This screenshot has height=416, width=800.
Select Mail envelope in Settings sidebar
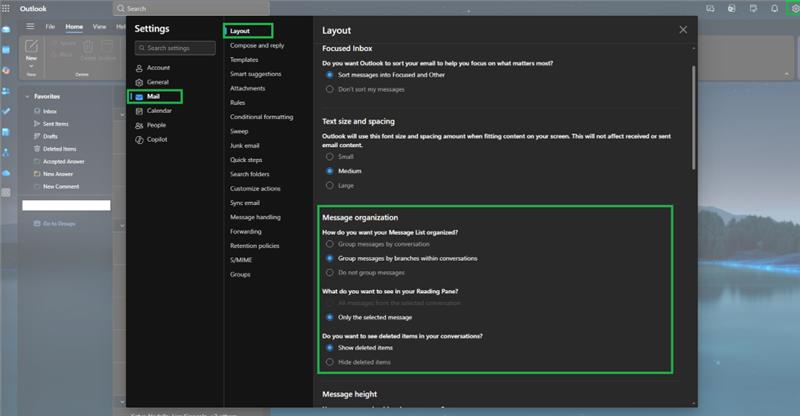click(139, 96)
